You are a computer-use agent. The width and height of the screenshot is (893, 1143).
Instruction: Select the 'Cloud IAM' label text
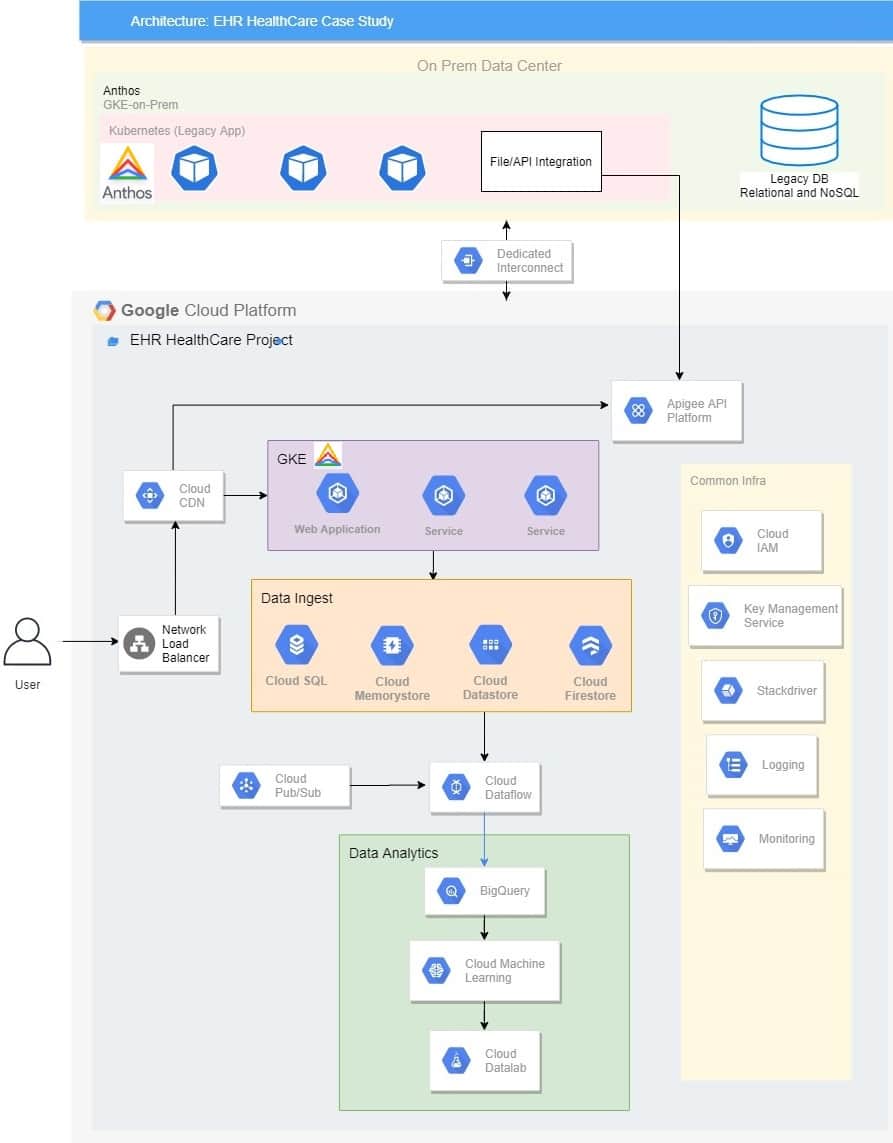[x=773, y=540]
